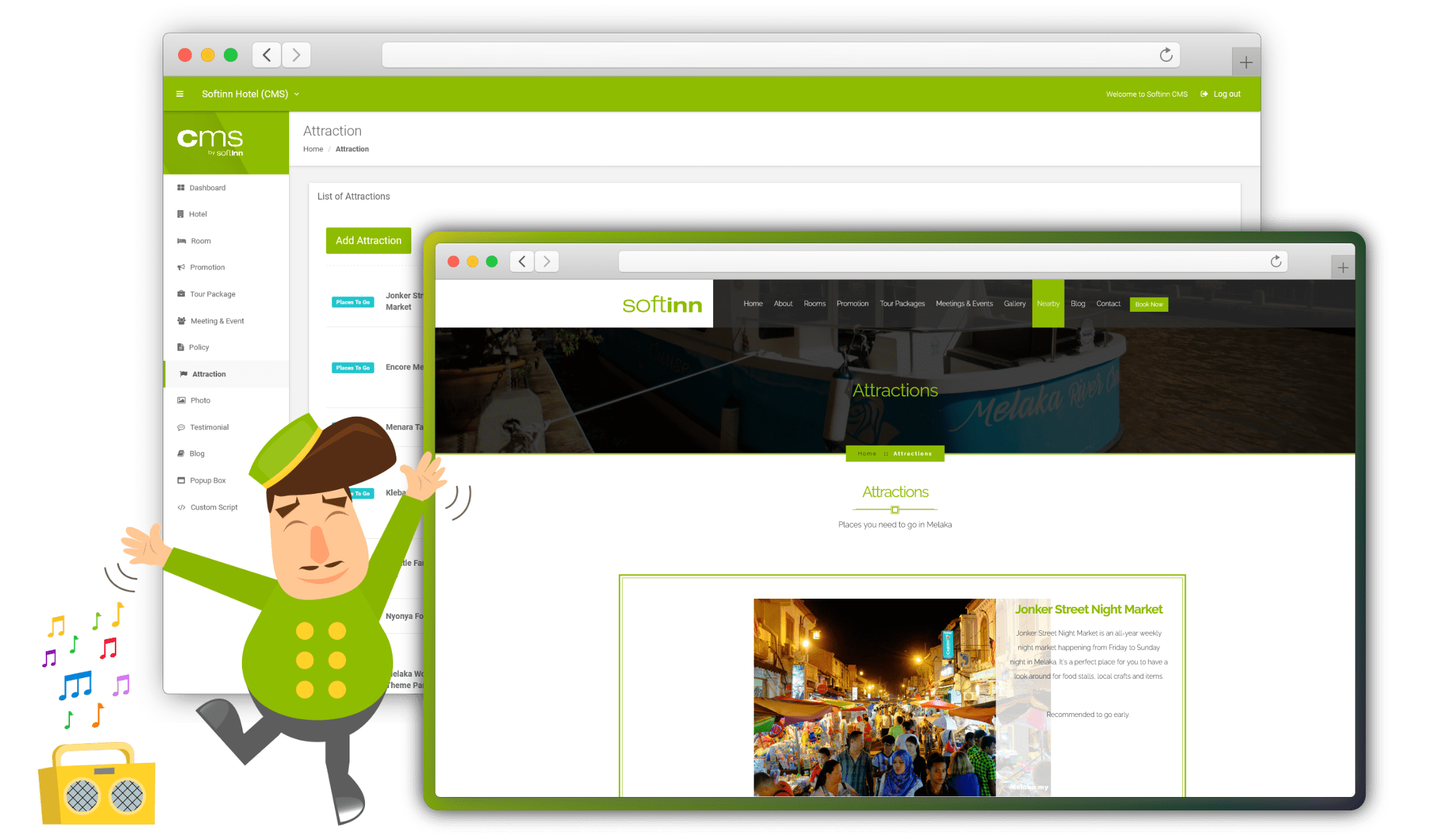
Task: Open Blog in the website navigation
Action: 1078,304
